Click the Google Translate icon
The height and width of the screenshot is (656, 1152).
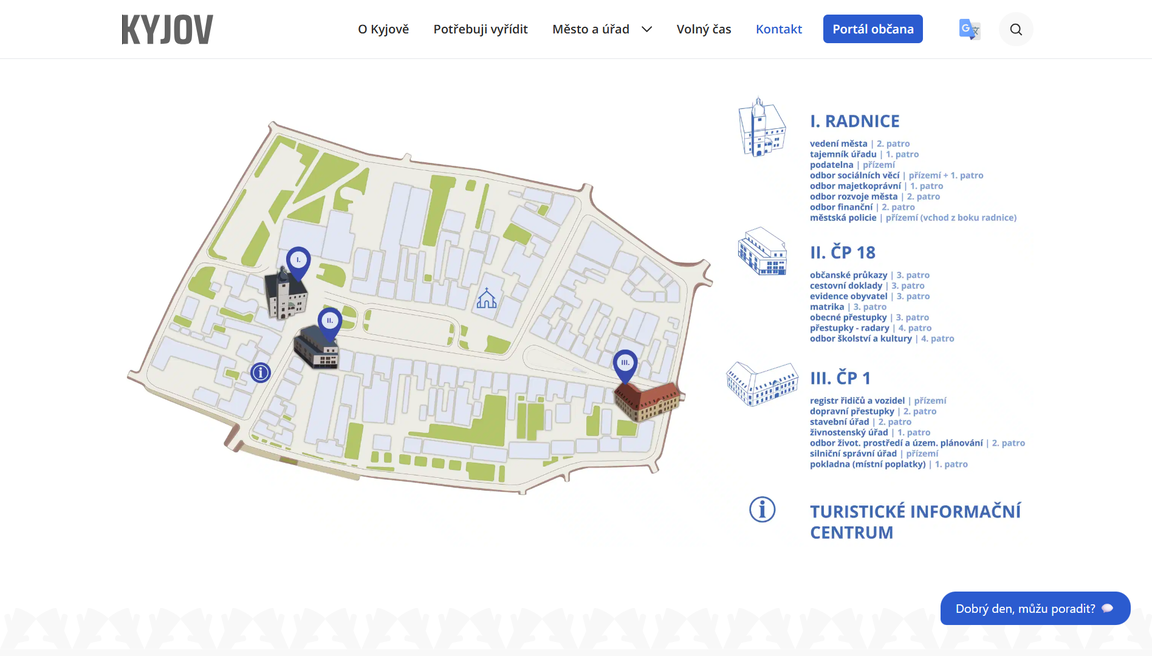pyautogui.click(x=969, y=29)
